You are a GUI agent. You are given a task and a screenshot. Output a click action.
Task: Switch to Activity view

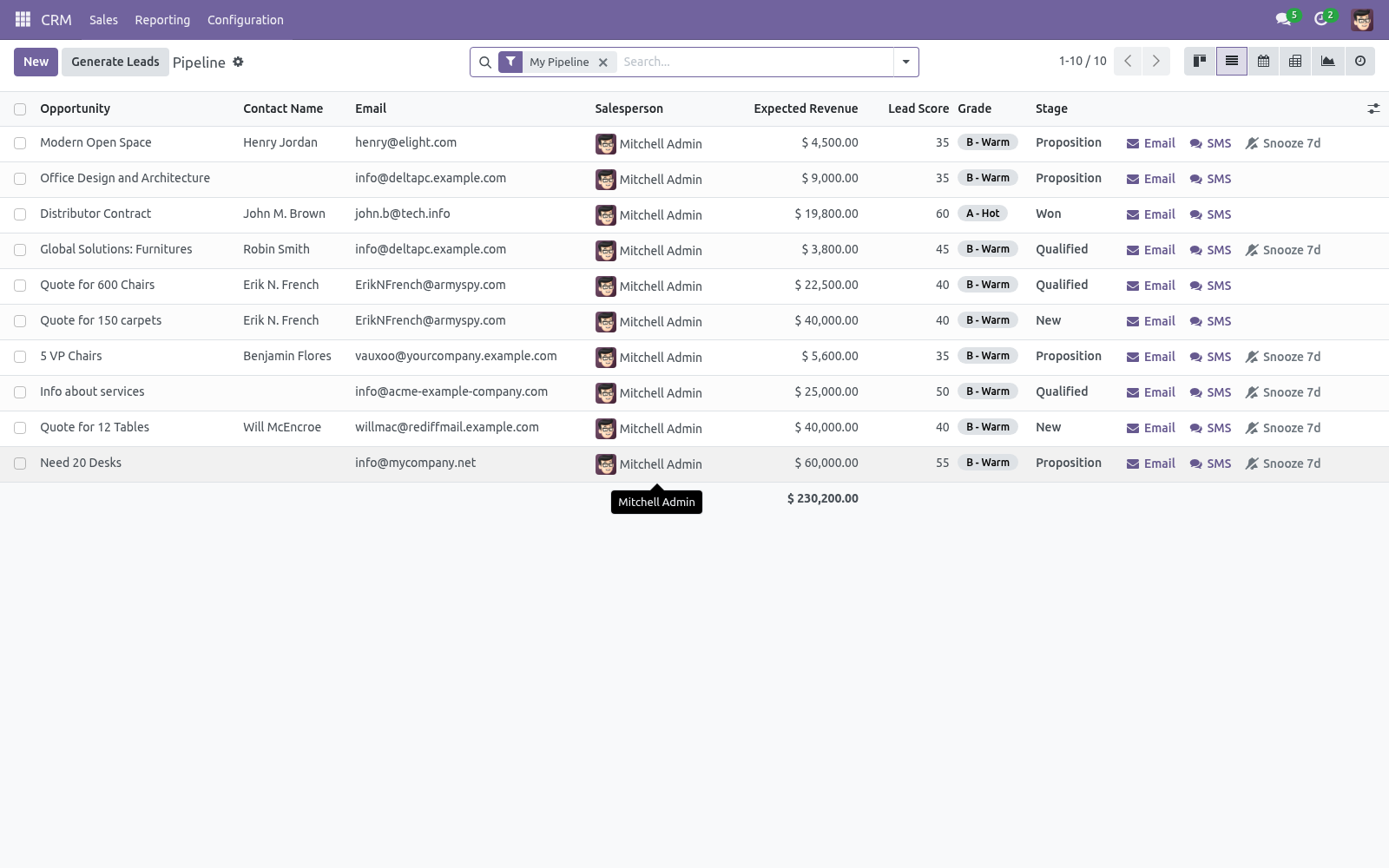[1359, 61]
